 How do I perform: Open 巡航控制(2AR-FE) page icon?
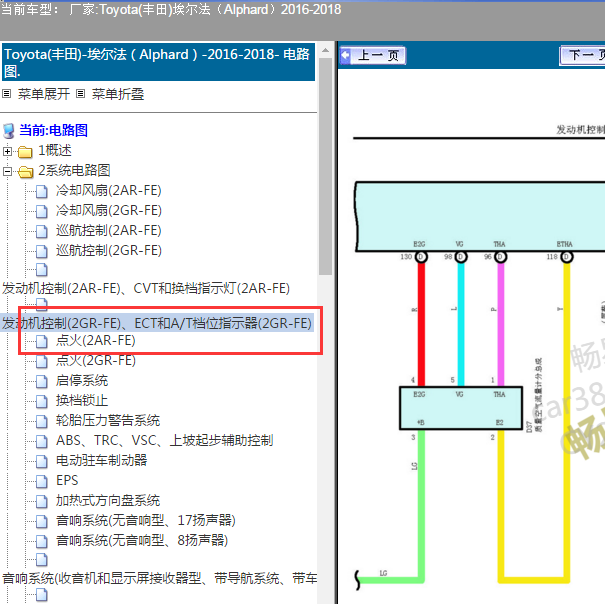(42, 231)
